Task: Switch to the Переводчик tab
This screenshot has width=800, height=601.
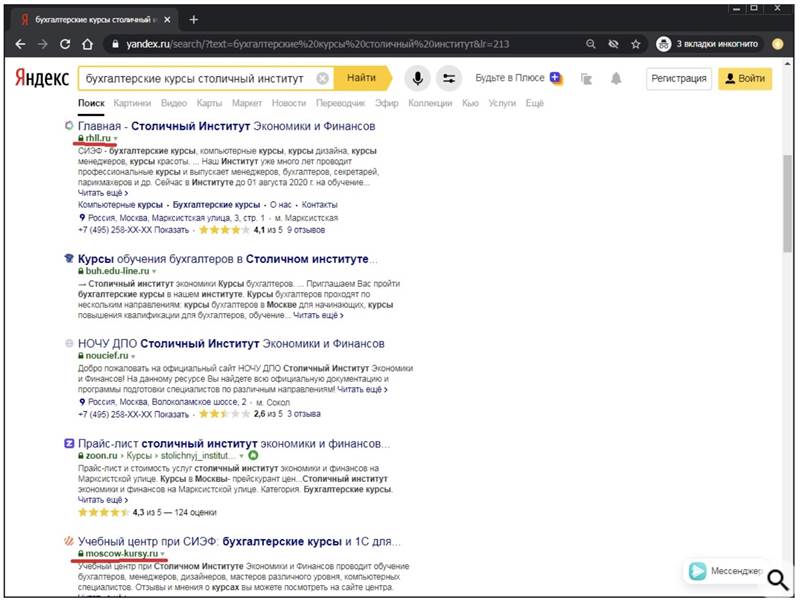Action: (x=340, y=103)
